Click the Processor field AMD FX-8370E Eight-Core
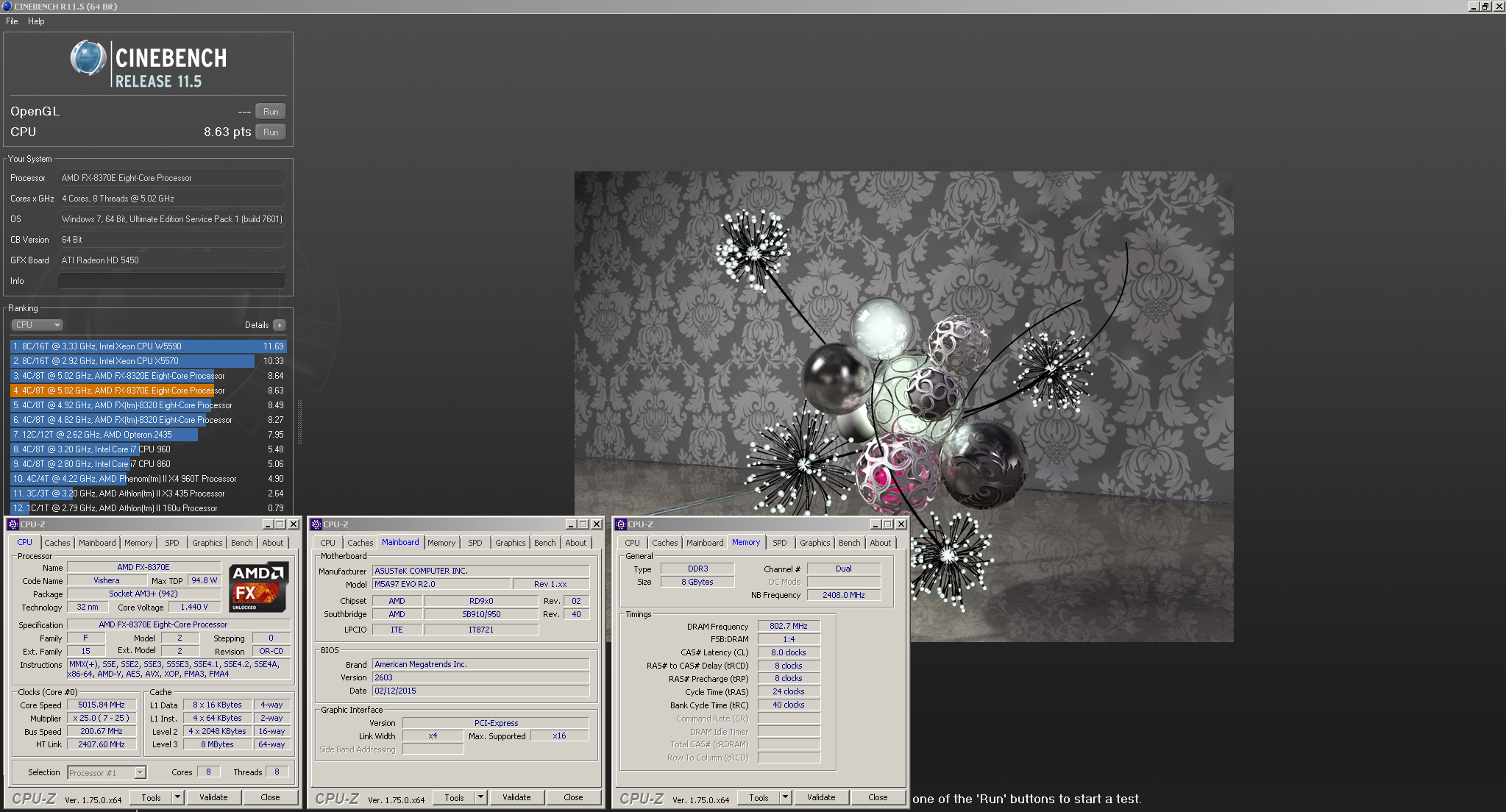The height and width of the screenshot is (812, 1506). (171, 178)
